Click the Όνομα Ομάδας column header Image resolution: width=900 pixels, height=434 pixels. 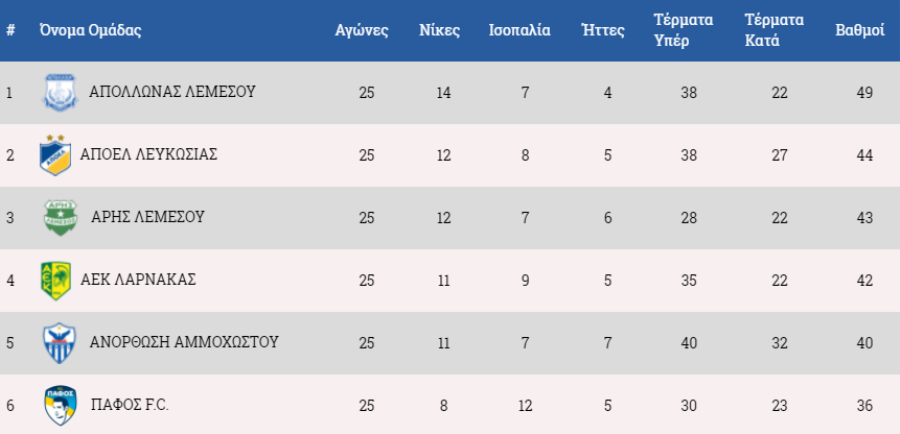click(x=90, y=30)
